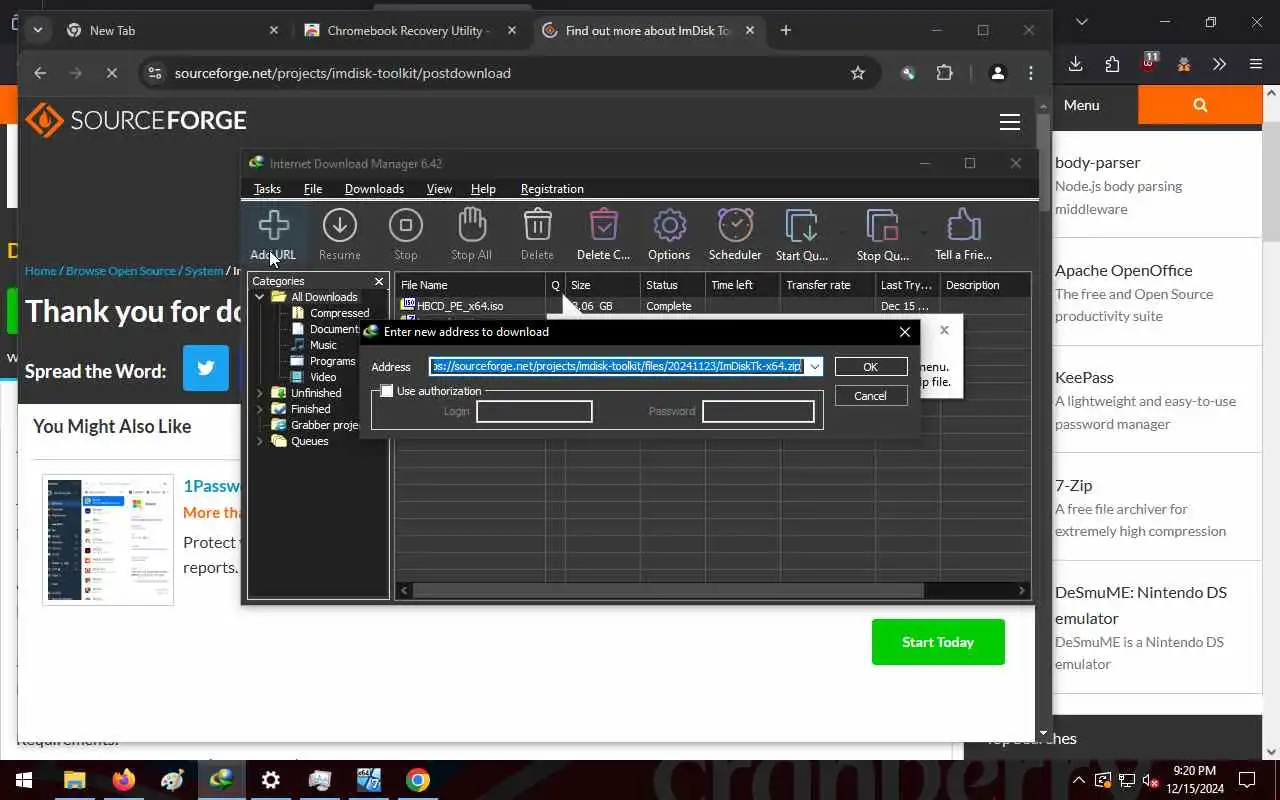Close the Categories panel with its X

point(379,282)
